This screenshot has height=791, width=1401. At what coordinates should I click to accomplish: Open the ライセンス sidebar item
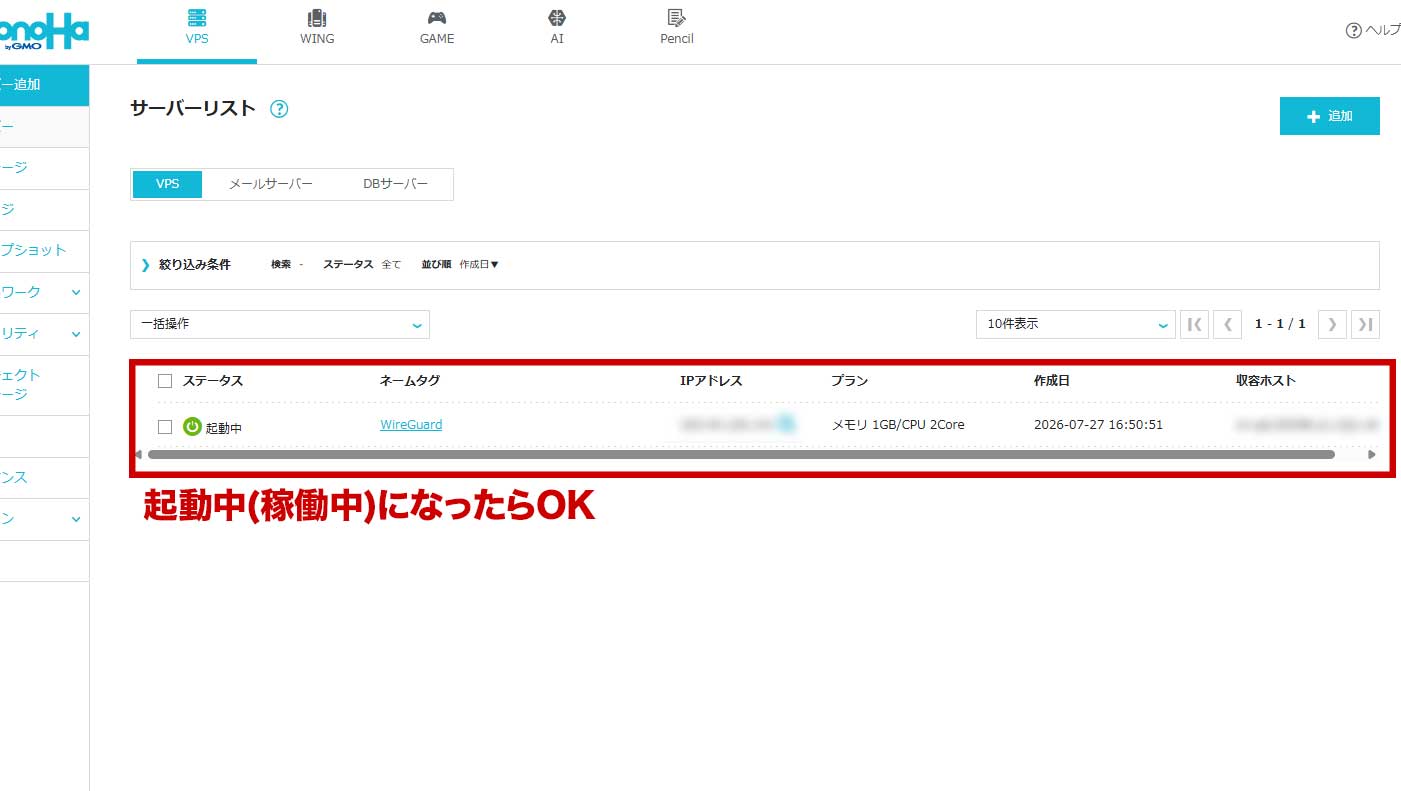[44, 478]
